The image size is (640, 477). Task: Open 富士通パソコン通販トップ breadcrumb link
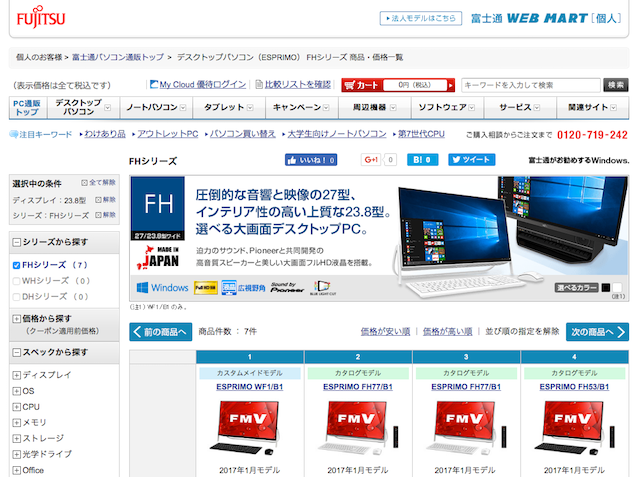coord(118,57)
